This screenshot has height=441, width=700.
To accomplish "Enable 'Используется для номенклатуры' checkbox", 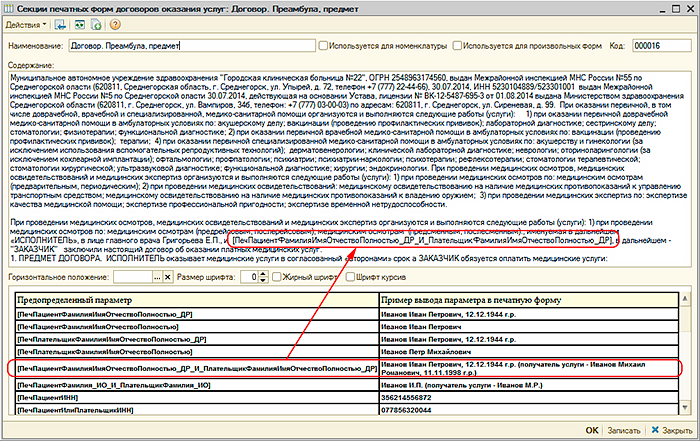I will pos(320,46).
